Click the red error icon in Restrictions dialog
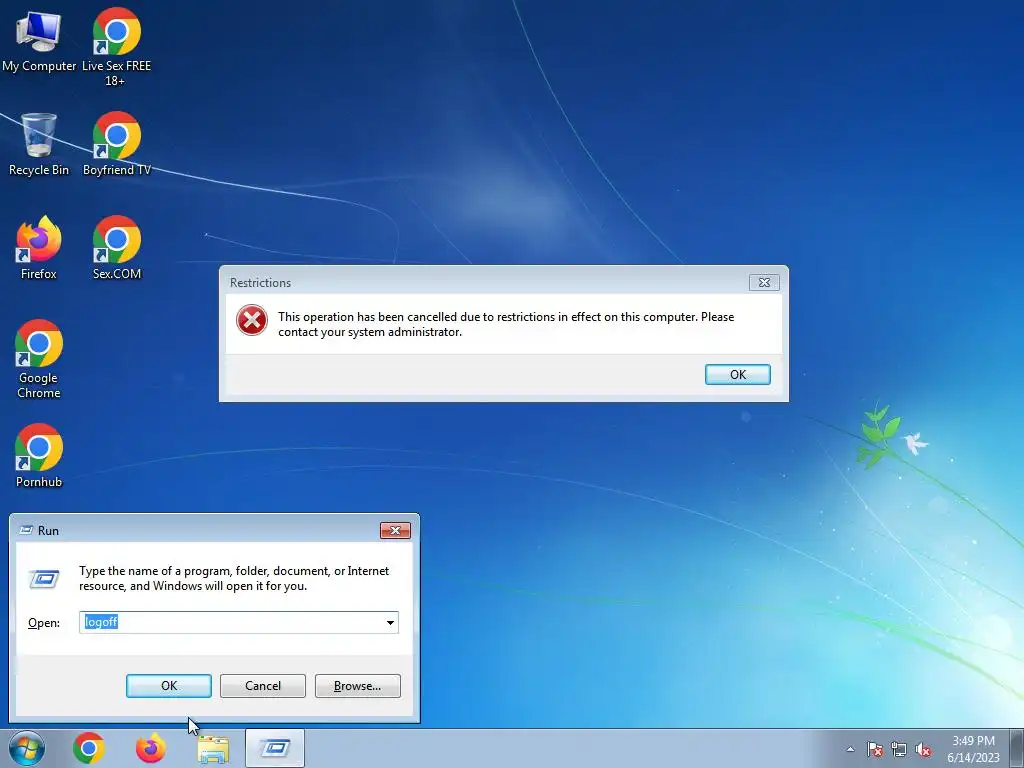Viewport: 1024px width, 768px height. click(252, 321)
